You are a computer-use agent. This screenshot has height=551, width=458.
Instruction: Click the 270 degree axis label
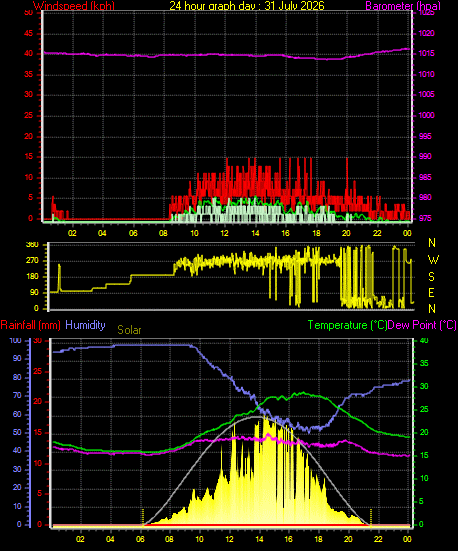click(32, 261)
